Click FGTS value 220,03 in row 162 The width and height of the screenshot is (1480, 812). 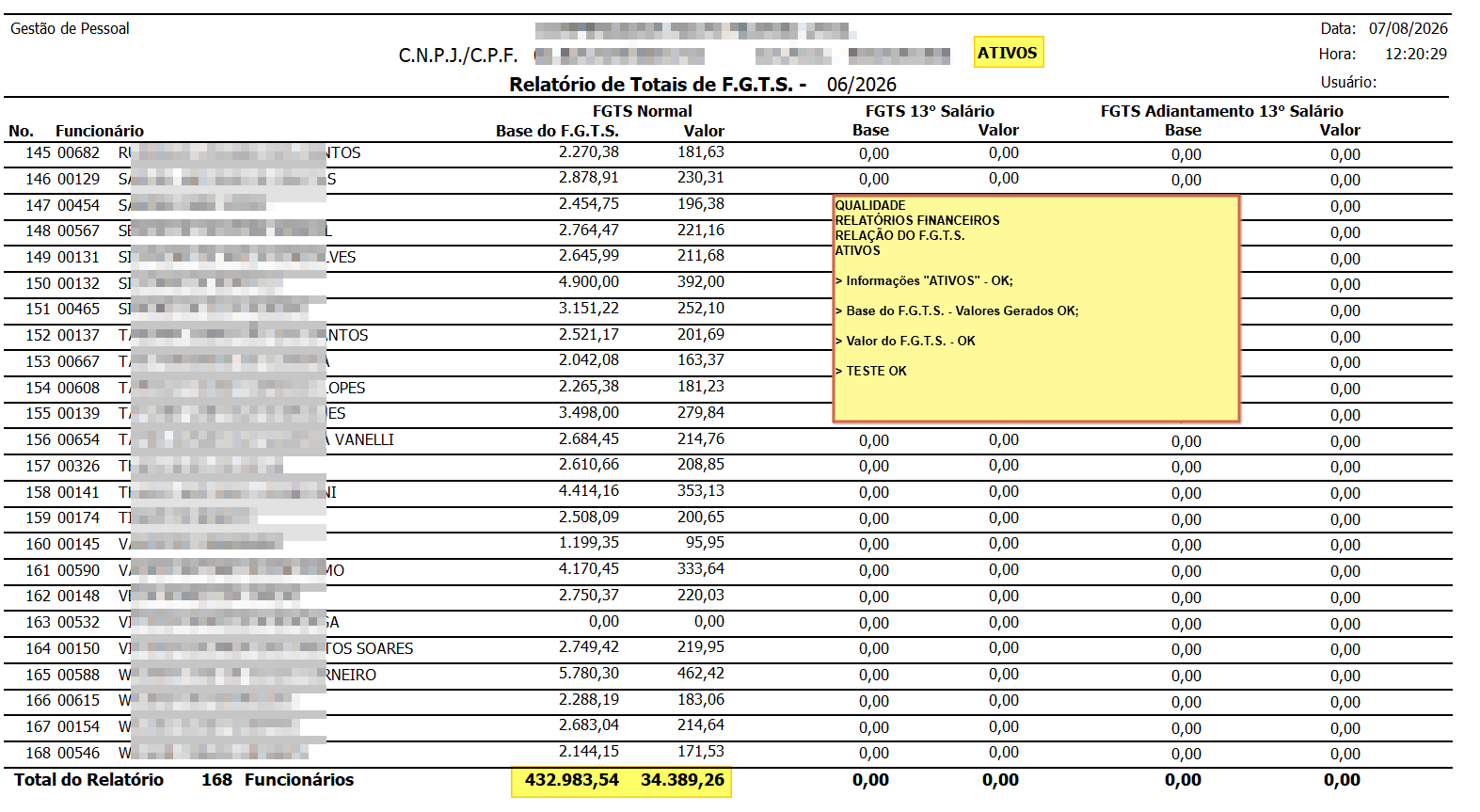[x=700, y=595]
